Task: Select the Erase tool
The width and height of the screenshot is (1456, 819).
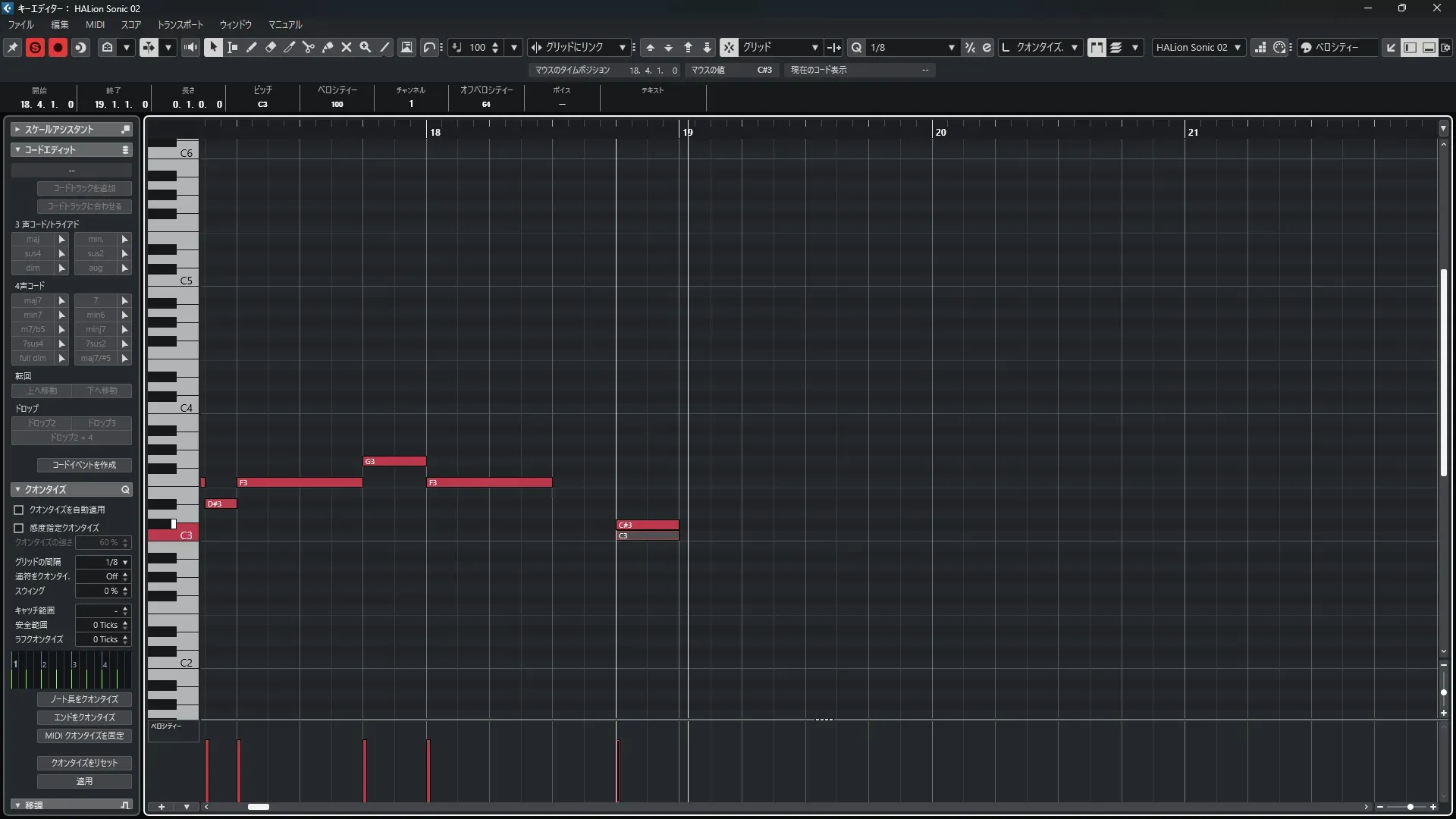Action: point(270,47)
